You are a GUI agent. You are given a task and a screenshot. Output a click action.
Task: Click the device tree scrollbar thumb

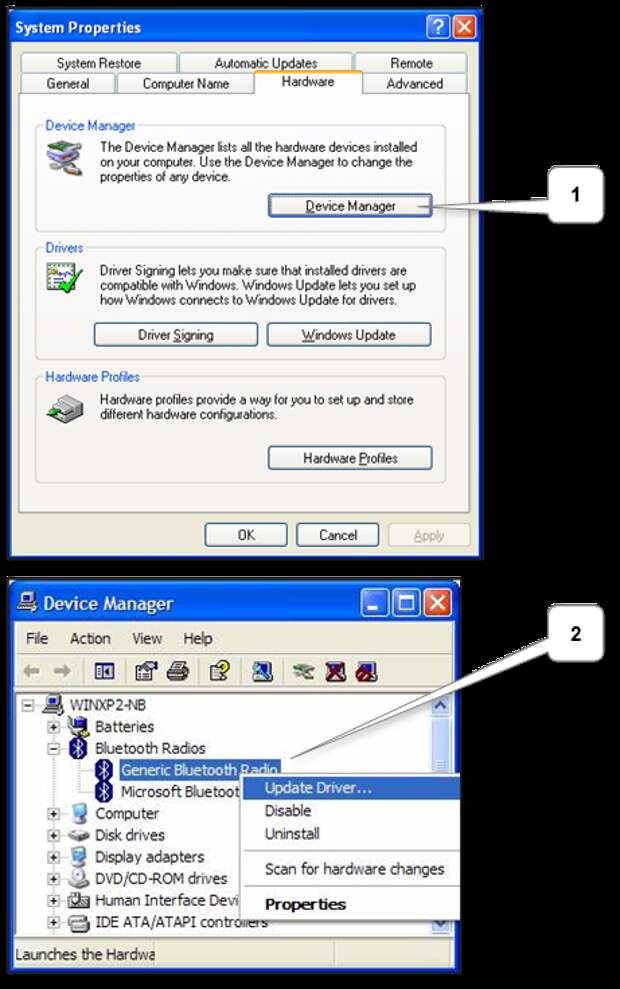(440, 744)
